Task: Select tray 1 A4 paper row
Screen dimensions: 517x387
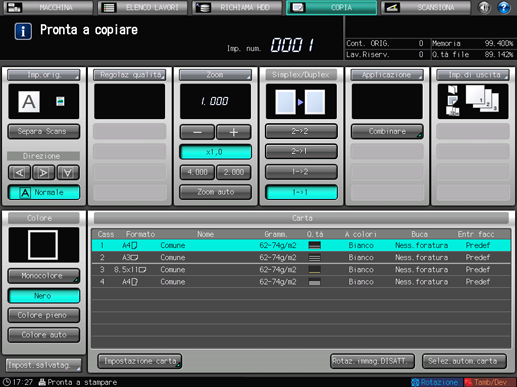Action: [x=301, y=245]
